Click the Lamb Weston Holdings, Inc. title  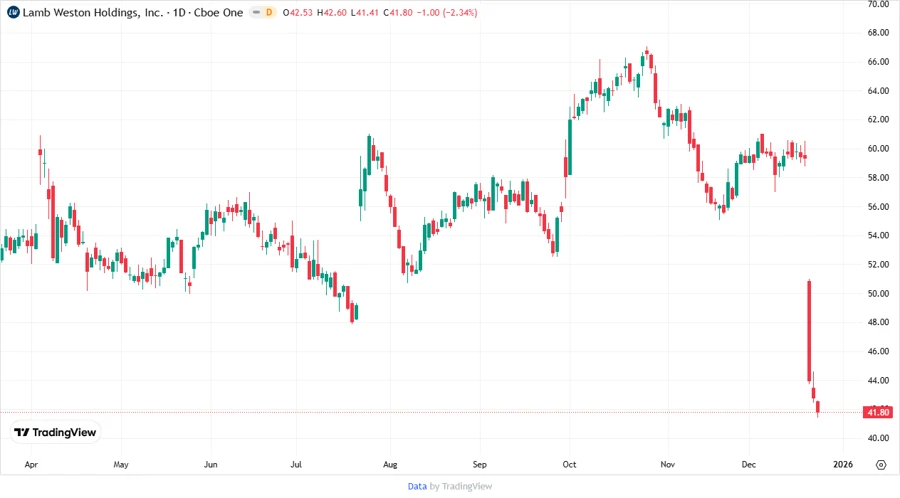pyautogui.click(x=92, y=12)
